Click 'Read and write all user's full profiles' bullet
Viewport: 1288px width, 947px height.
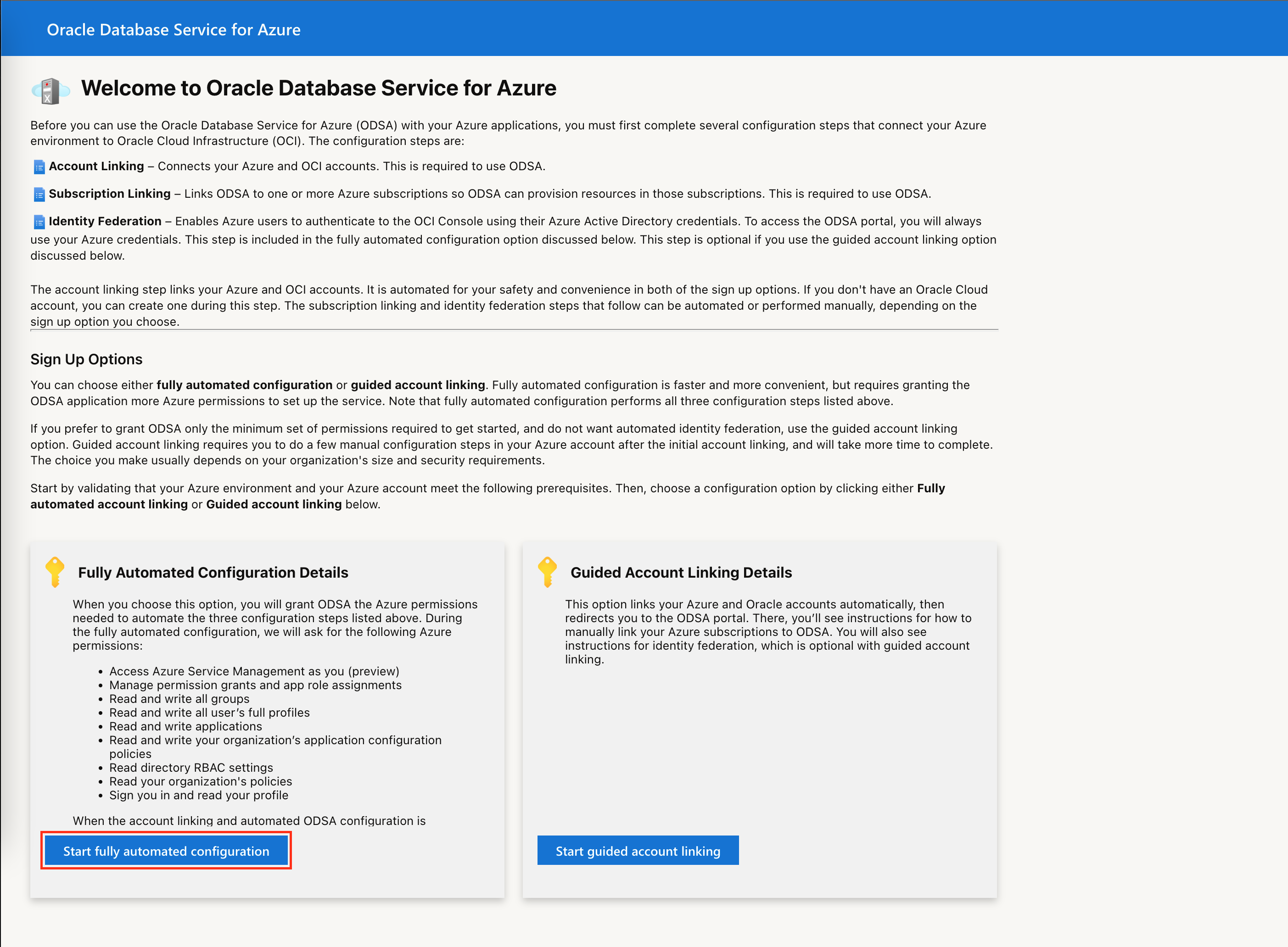209,713
